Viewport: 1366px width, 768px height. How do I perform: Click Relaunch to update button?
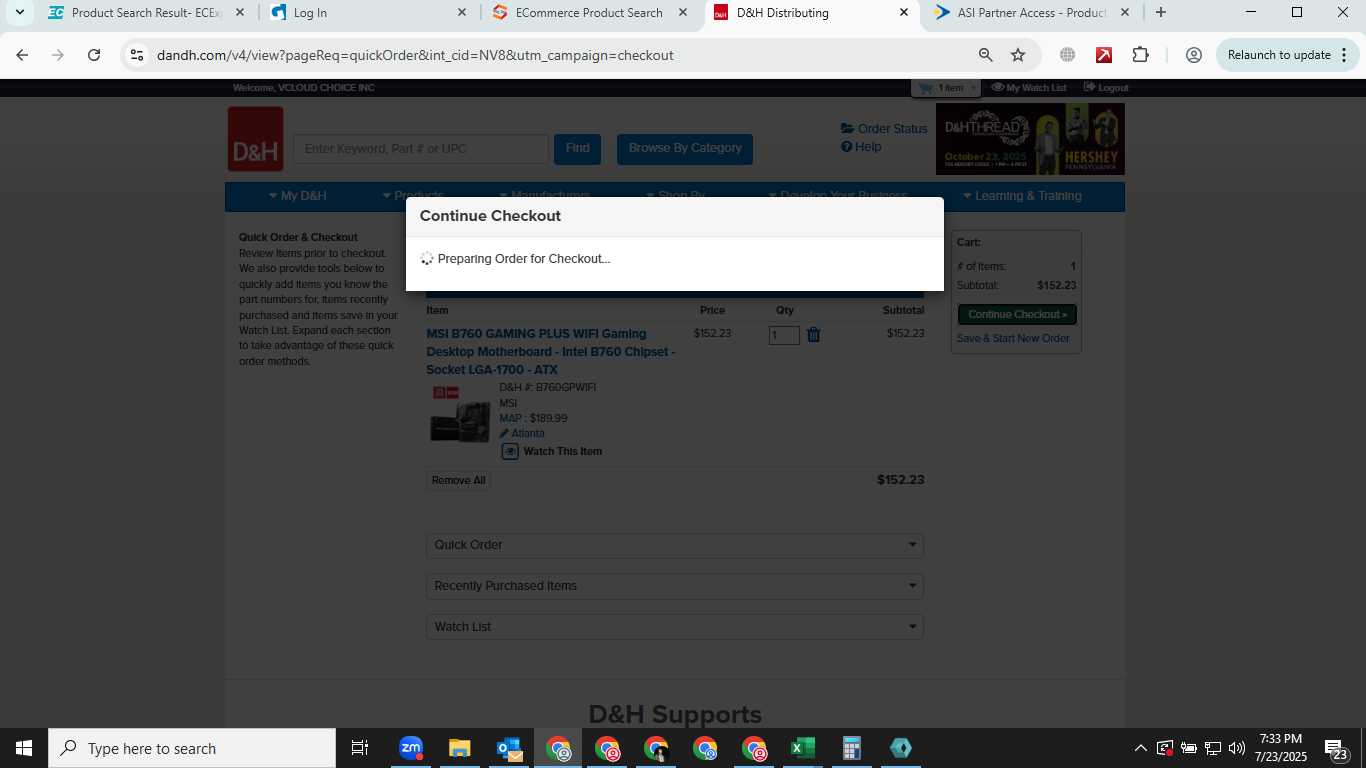point(1279,55)
